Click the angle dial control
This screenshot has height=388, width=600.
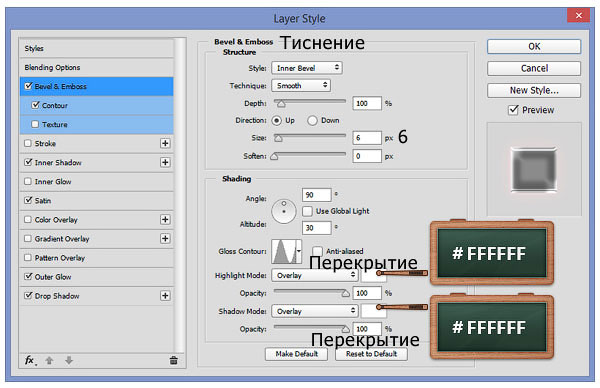click(x=284, y=211)
